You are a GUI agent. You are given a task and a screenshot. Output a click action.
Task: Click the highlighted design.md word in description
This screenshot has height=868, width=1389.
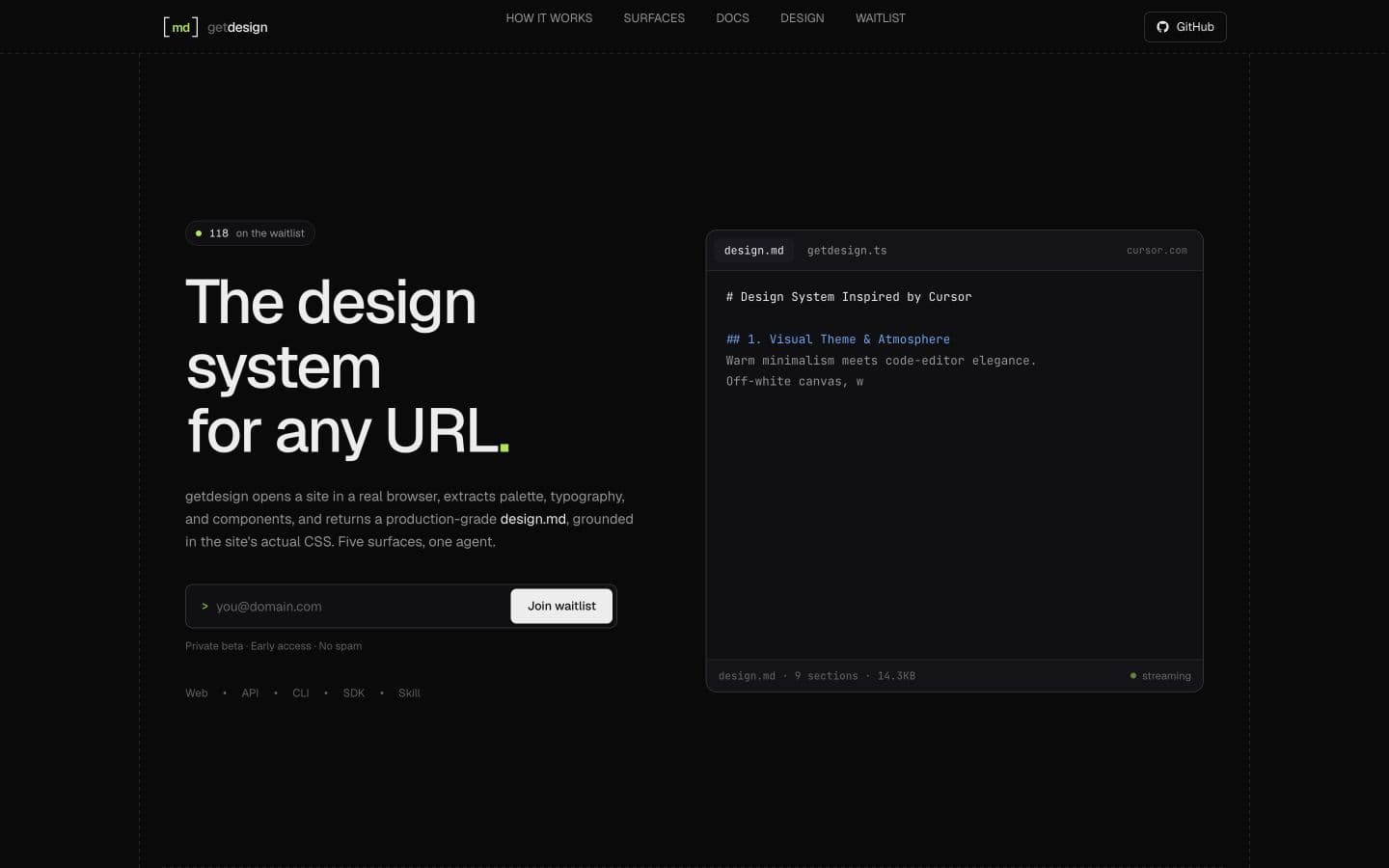point(532,519)
